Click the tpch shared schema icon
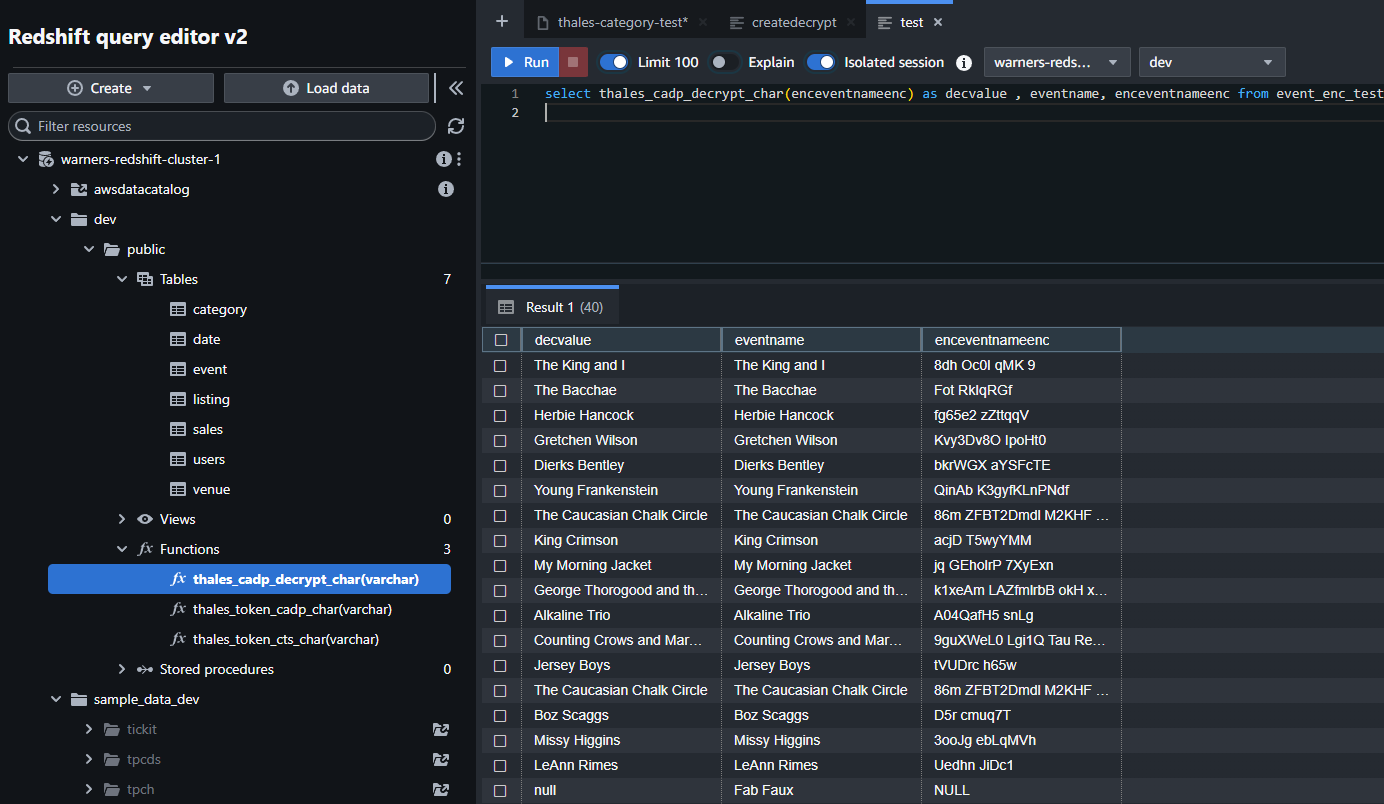Screen dimensions: 1384x804 click(440, 790)
